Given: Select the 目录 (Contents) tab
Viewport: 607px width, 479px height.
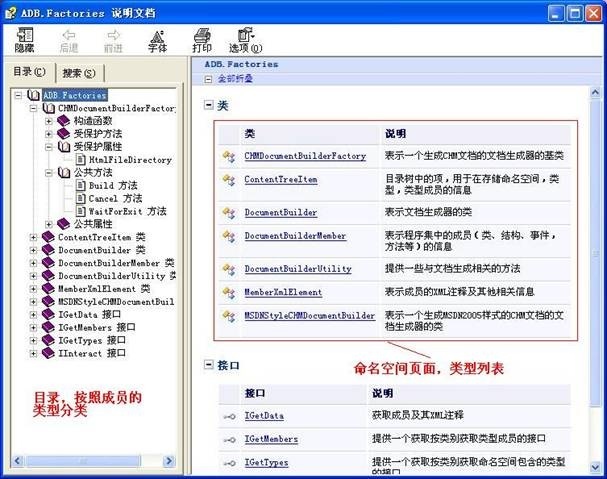Looking at the screenshot, I should click(28, 72).
